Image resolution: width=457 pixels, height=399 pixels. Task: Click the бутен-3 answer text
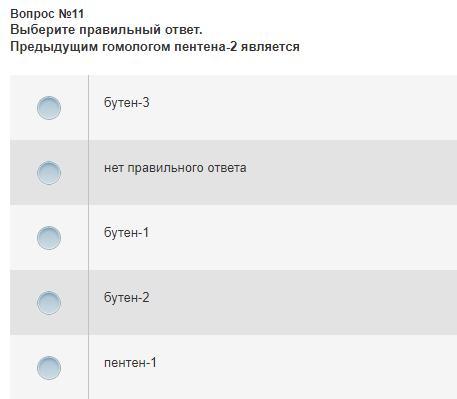pos(127,103)
